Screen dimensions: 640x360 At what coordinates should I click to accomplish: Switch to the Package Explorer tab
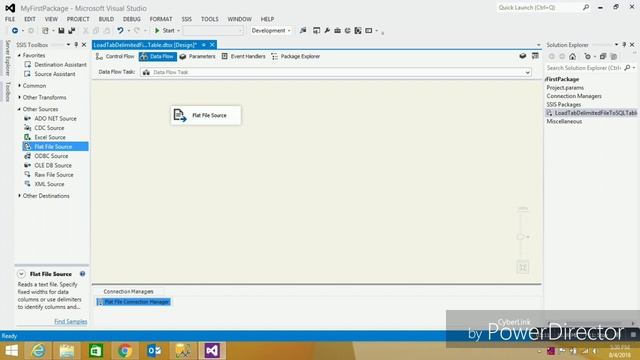pos(296,56)
